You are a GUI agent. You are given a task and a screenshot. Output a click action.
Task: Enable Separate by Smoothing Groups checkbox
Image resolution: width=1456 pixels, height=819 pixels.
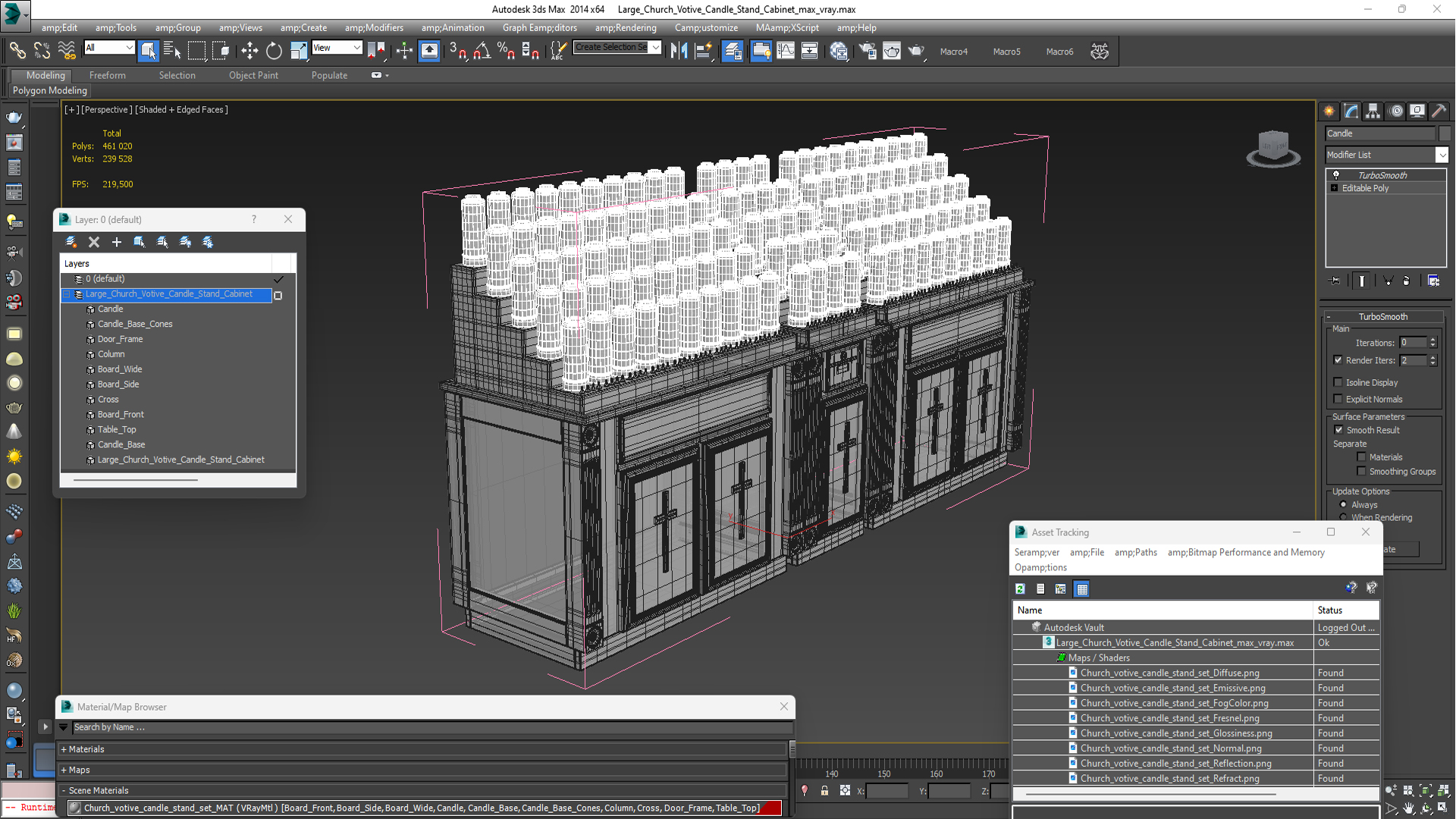pos(1362,471)
